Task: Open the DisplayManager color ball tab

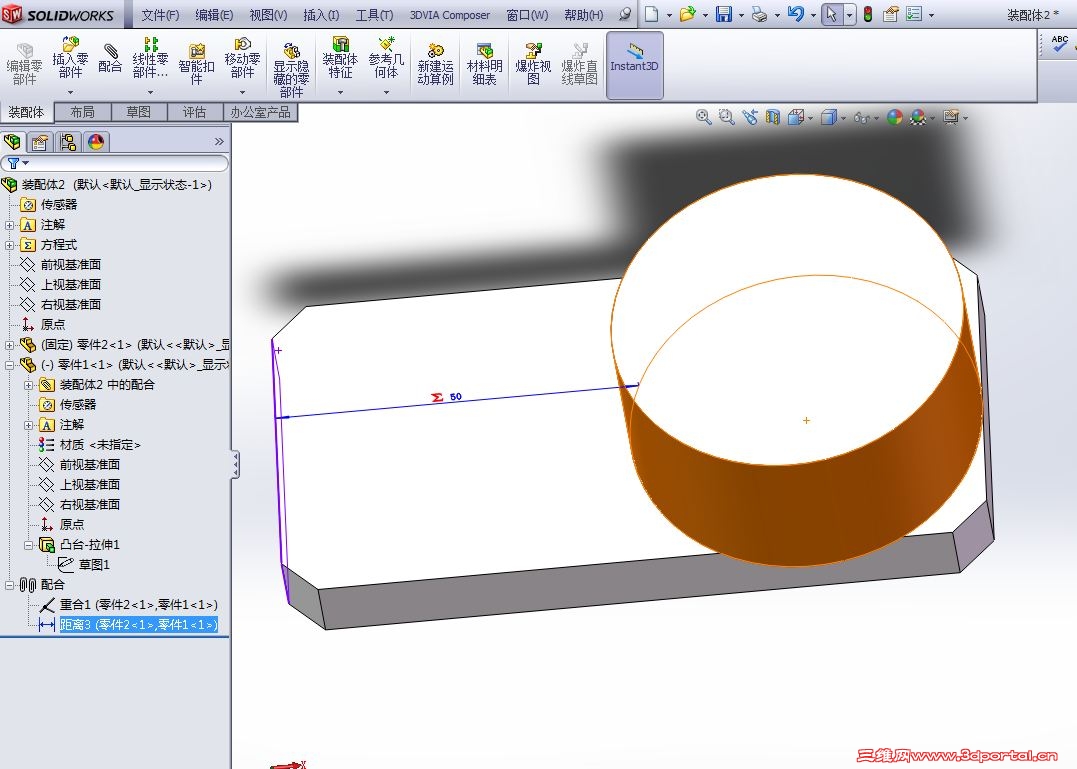Action: click(95, 142)
